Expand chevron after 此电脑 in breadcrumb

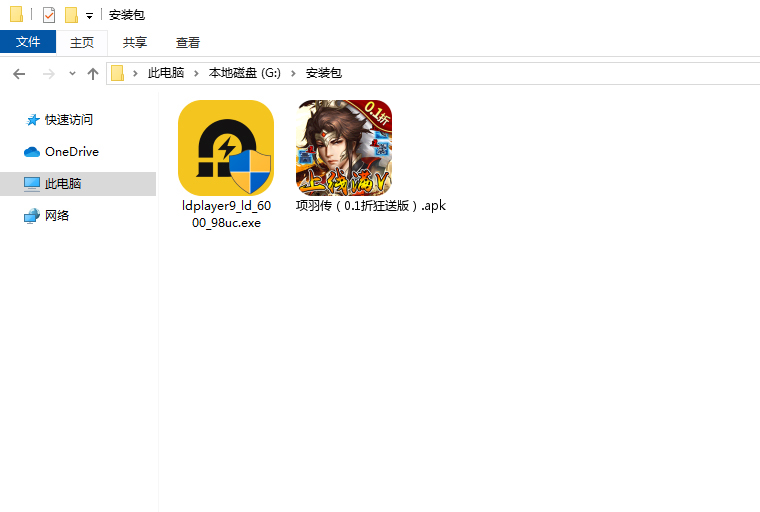196,74
